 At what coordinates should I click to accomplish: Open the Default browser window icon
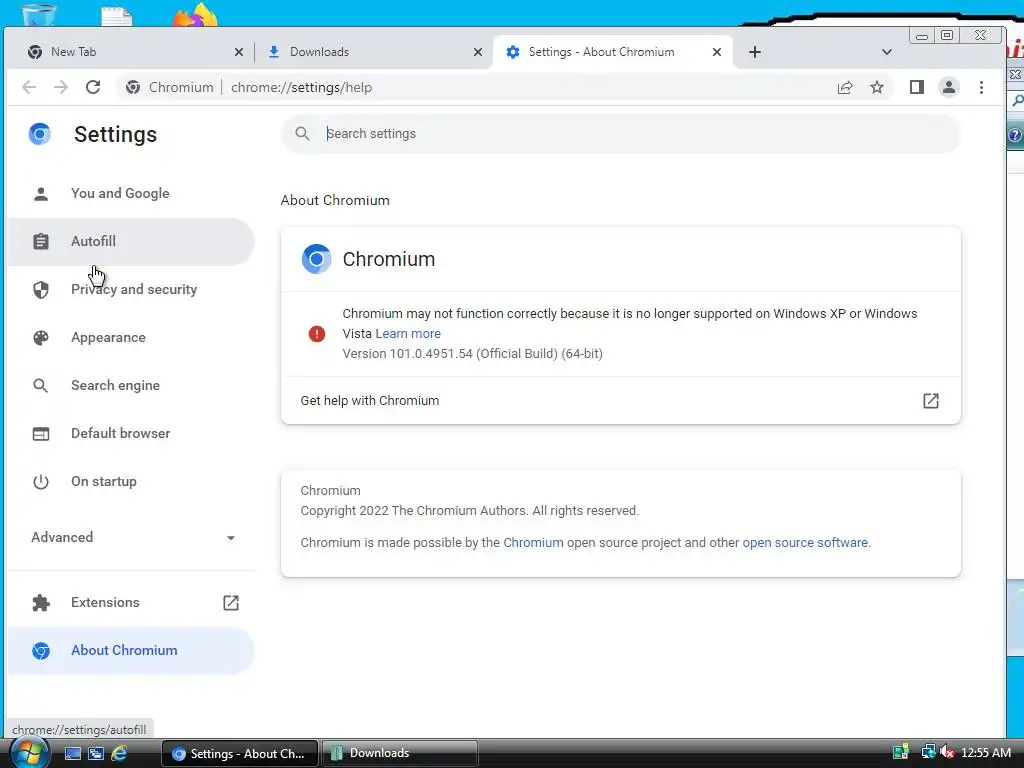40,434
